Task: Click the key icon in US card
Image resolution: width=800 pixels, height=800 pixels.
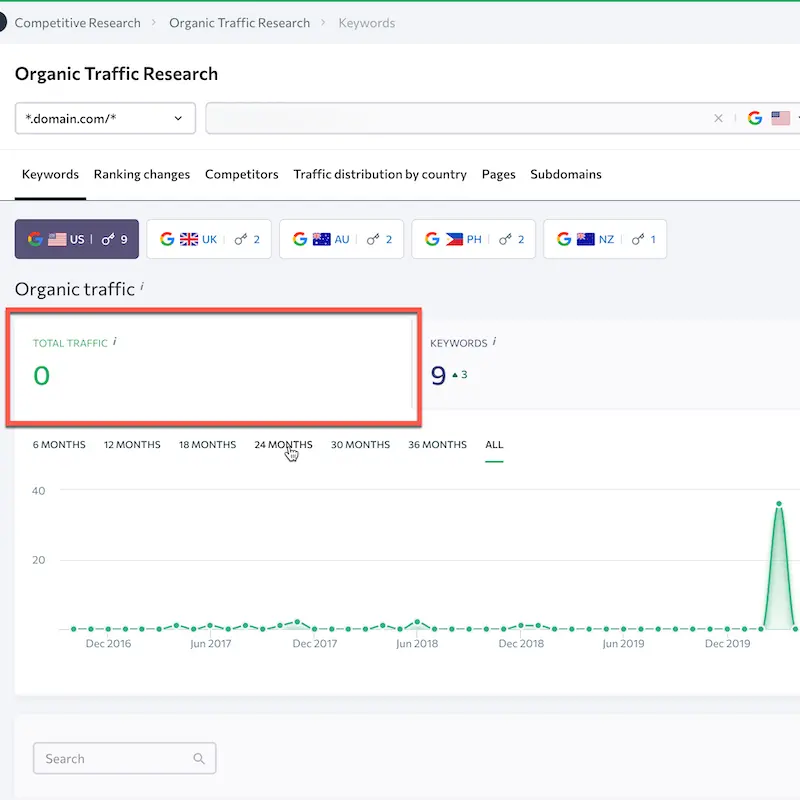Action: (x=108, y=239)
